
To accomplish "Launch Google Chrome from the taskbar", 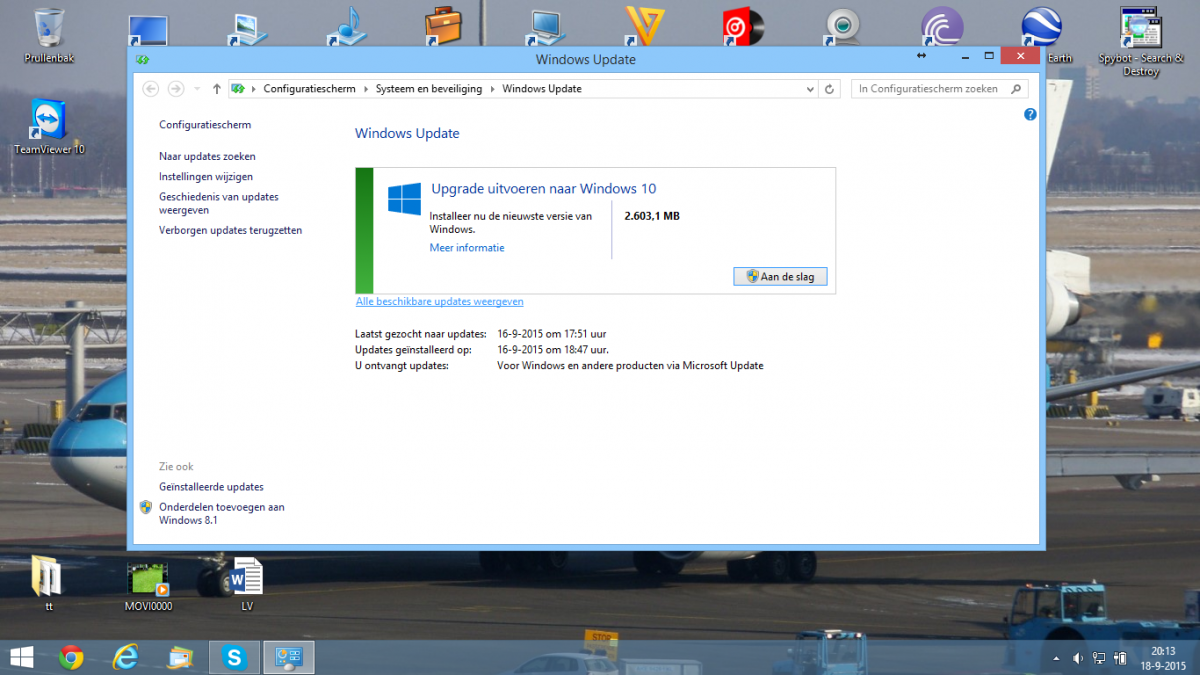I will pos(70,657).
